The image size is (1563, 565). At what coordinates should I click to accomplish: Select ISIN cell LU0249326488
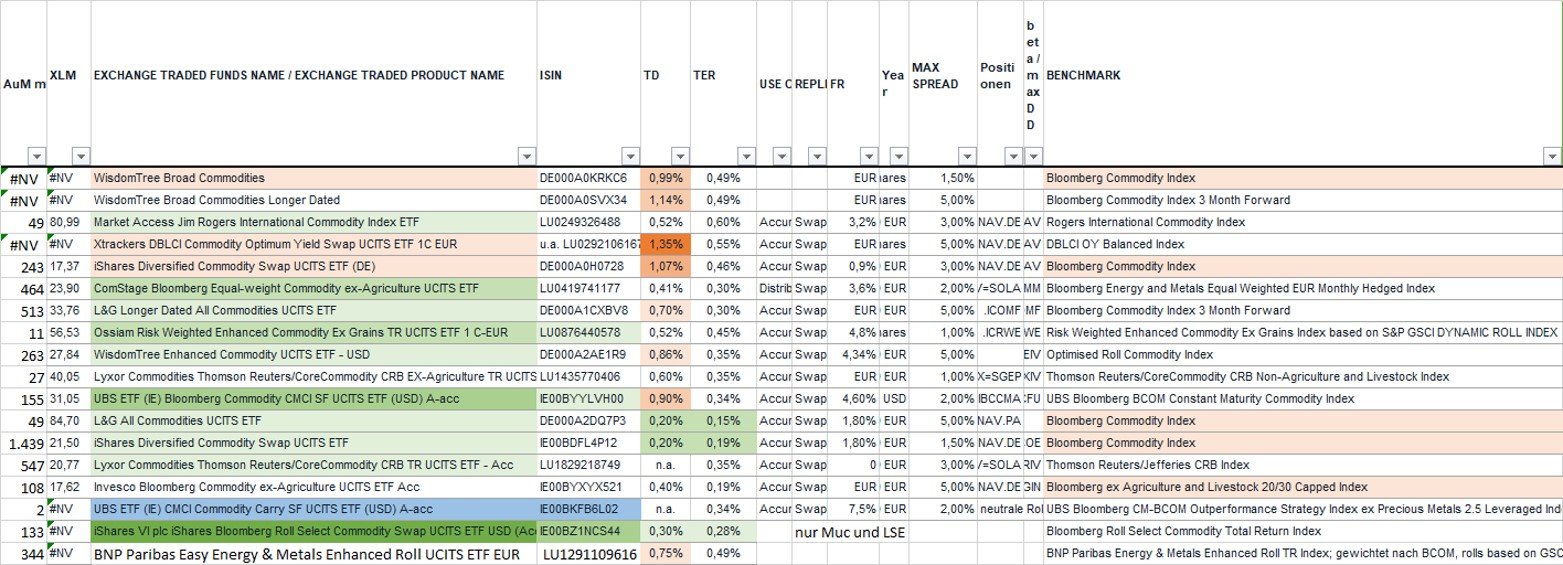click(x=589, y=222)
